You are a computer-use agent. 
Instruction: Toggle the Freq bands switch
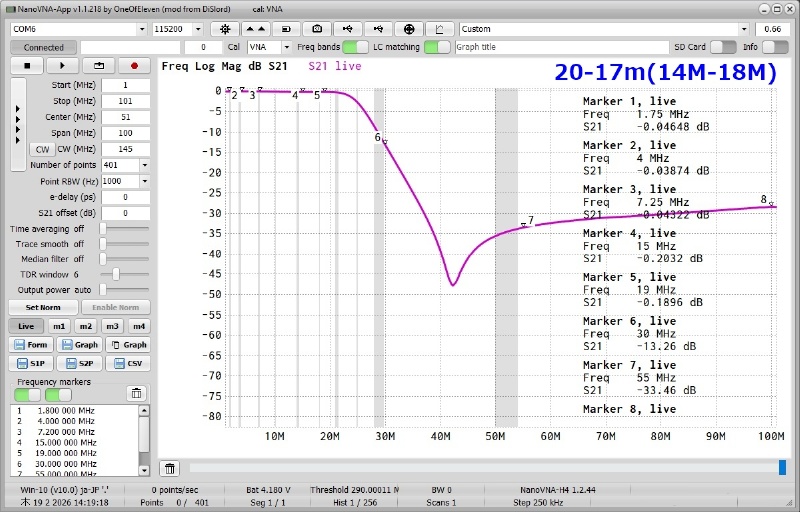pyautogui.click(x=355, y=47)
